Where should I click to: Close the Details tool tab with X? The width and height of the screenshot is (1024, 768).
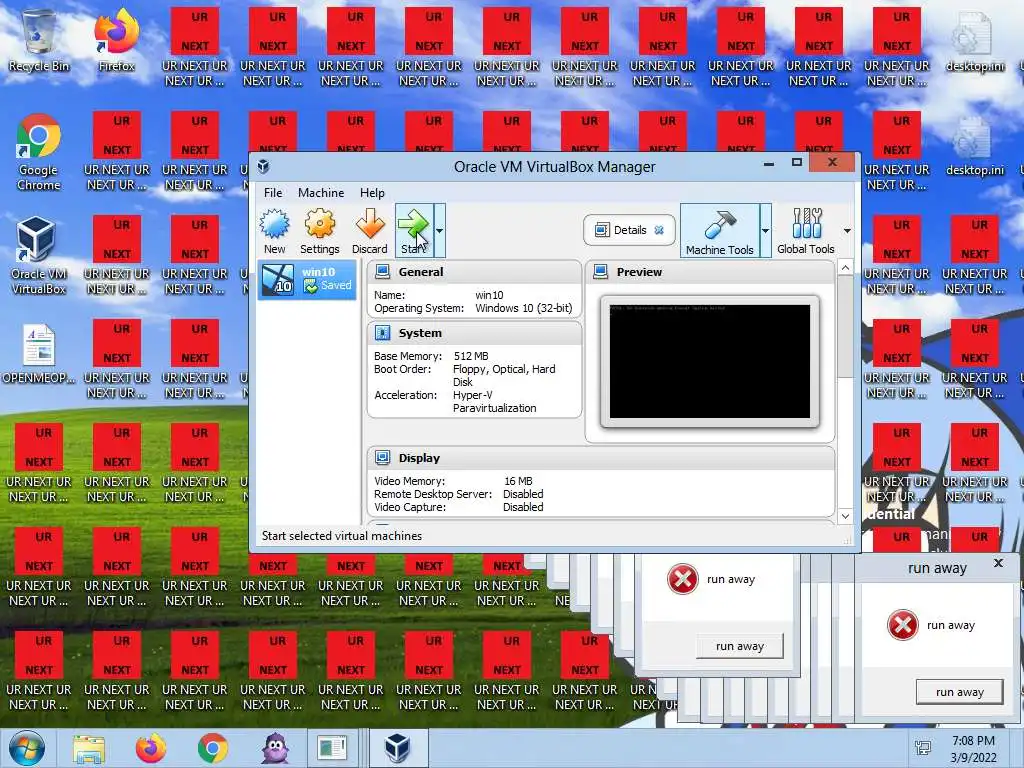click(x=659, y=230)
